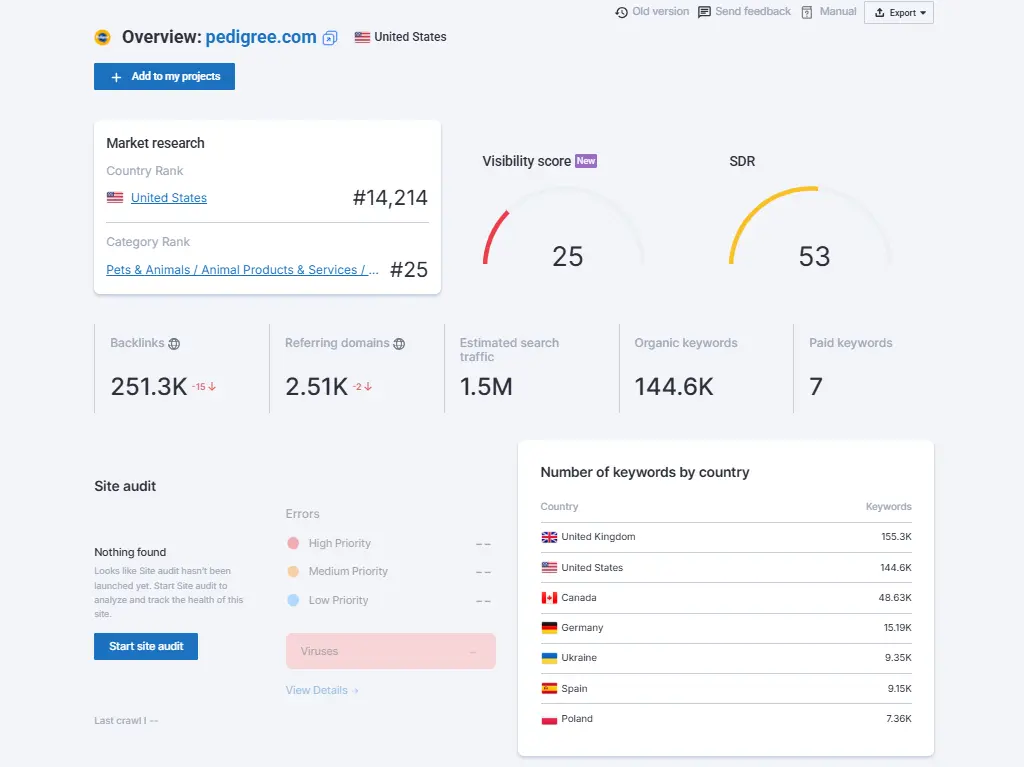Open the pedigree.com domain link
Image resolution: width=1024 pixels, height=767 pixels.
[x=261, y=37]
